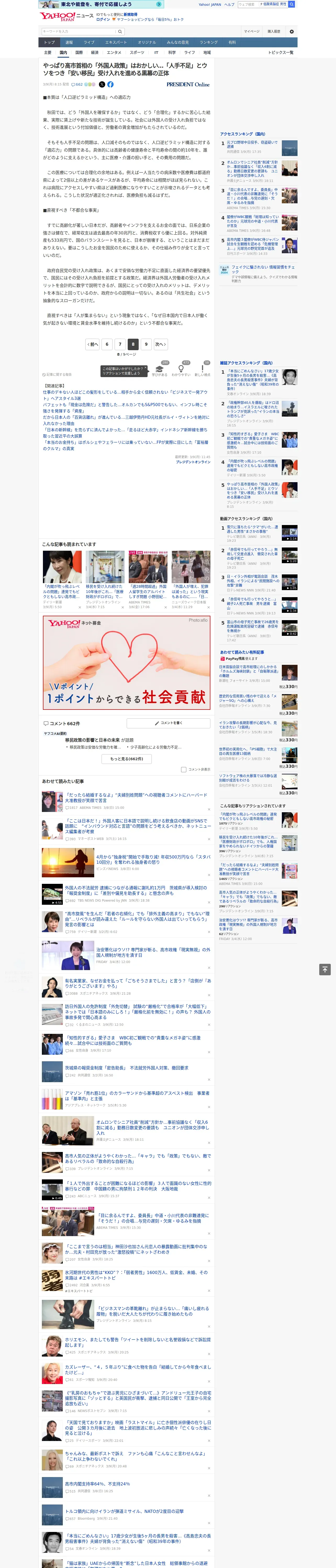Open access ranking item 1 元プロ野球中日投手
Screen dimensions: 336x1568
click(252, 144)
